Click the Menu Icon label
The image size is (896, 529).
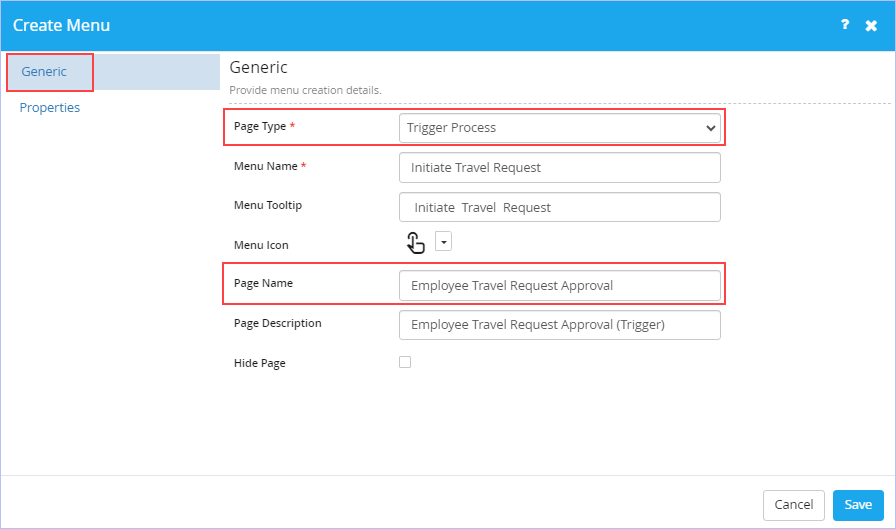coord(261,245)
